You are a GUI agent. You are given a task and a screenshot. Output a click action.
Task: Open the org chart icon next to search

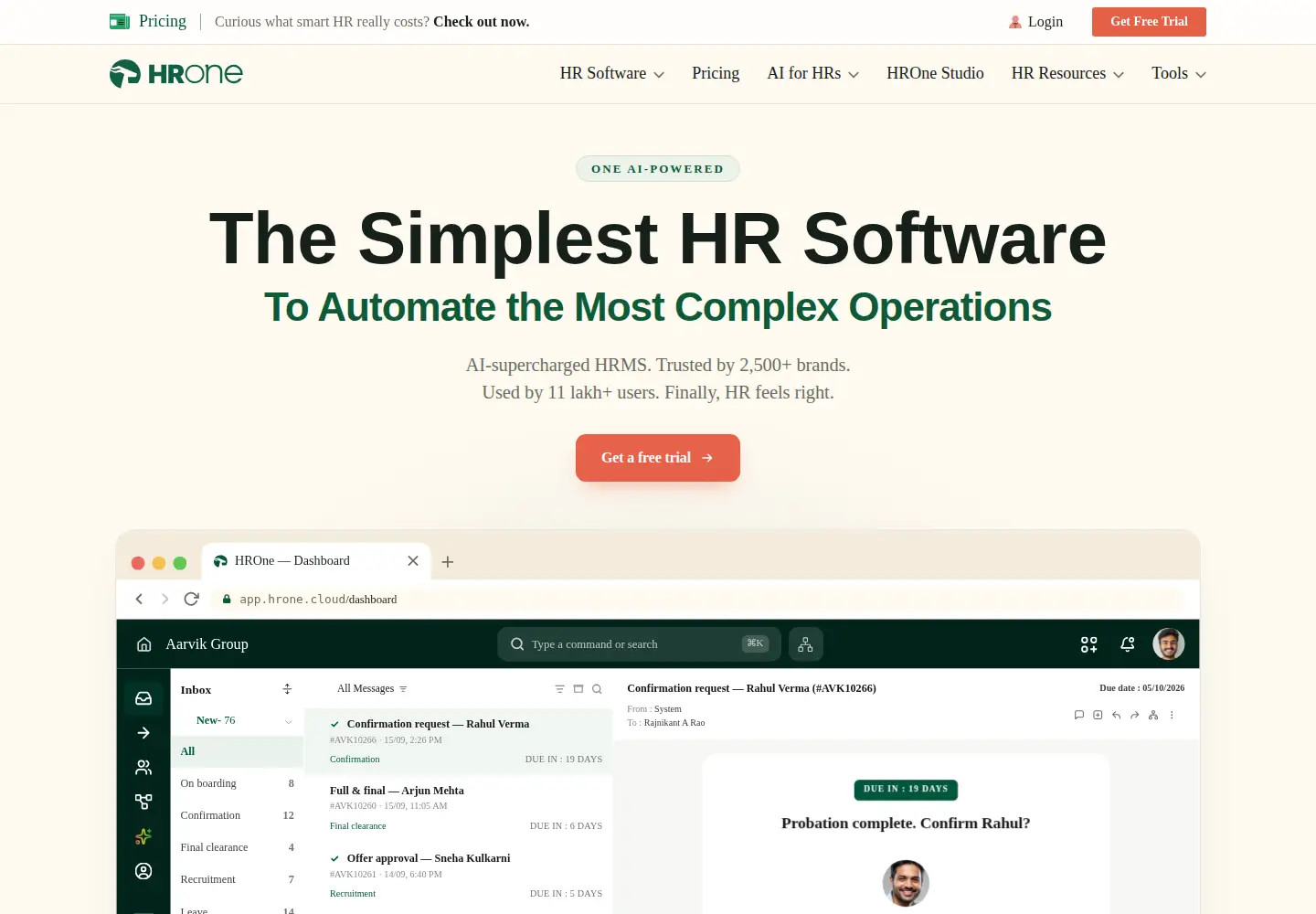pyautogui.click(x=805, y=644)
